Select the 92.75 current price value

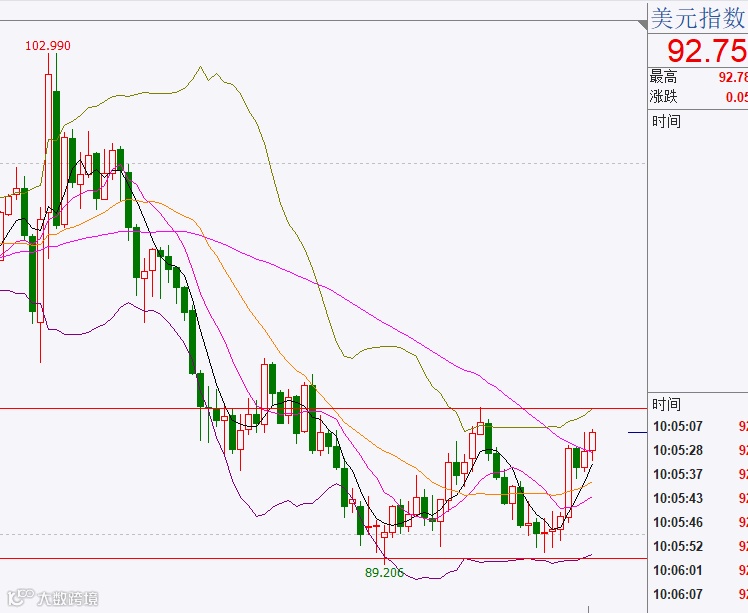tap(707, 51)
